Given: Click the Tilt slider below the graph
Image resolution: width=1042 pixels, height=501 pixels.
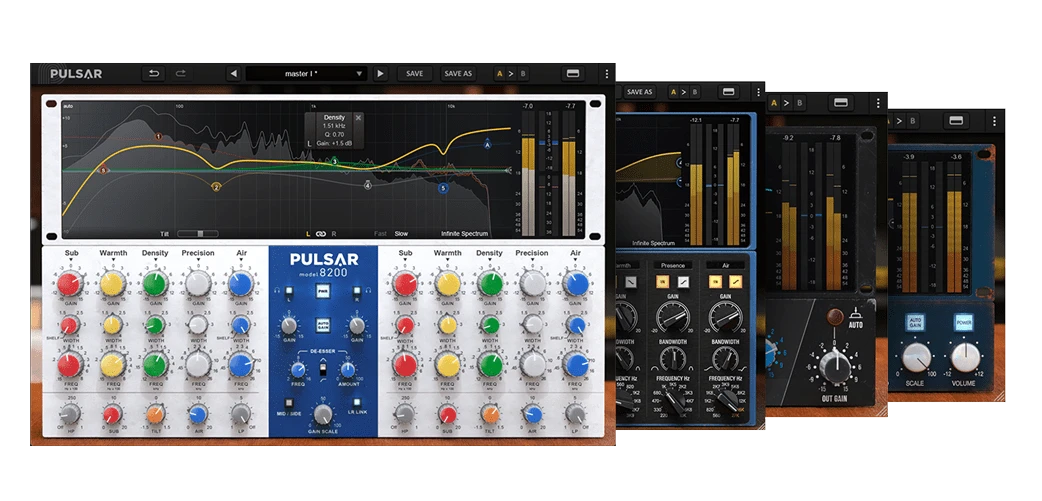Looking at the screenshot, I should click(197, 233).
